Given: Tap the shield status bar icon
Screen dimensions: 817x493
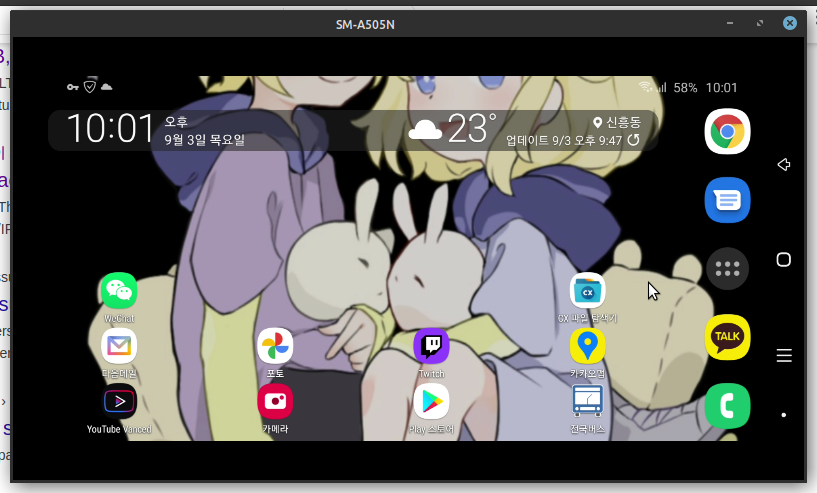Looking at the screenshot, I should pyautogui.click(x=90, y=87).
